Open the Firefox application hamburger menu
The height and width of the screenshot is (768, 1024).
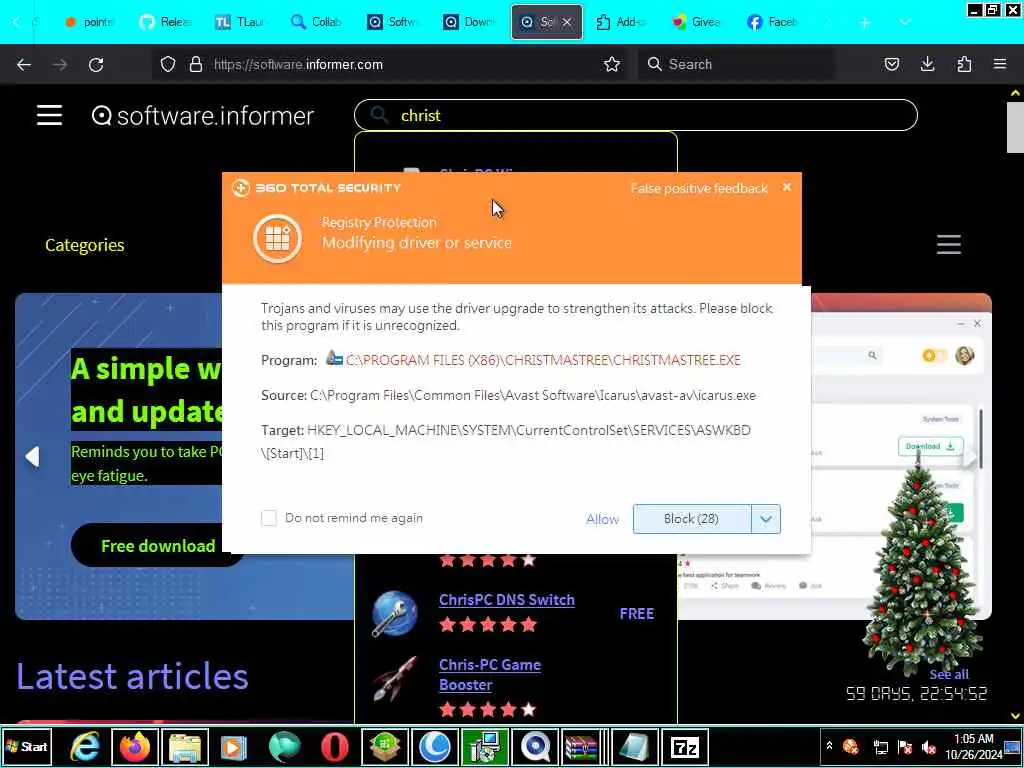(x=1000, y=64)
